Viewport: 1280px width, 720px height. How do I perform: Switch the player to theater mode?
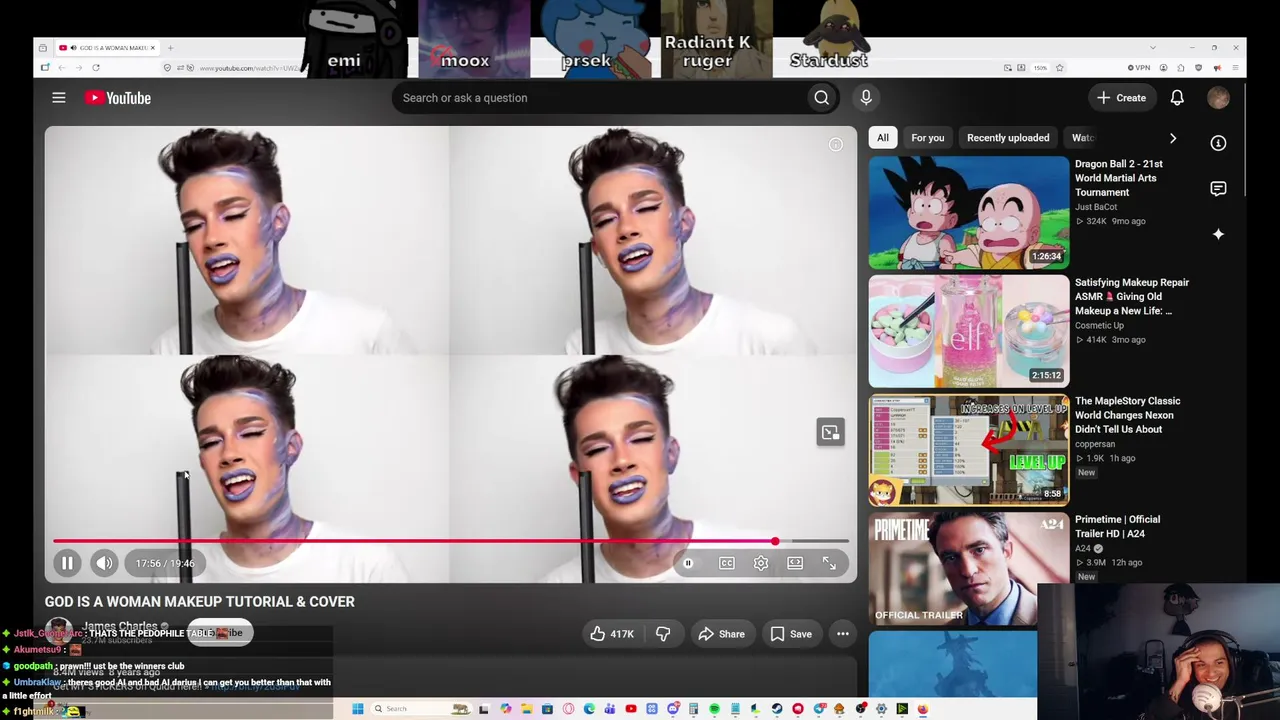click(x=795, y=563)
